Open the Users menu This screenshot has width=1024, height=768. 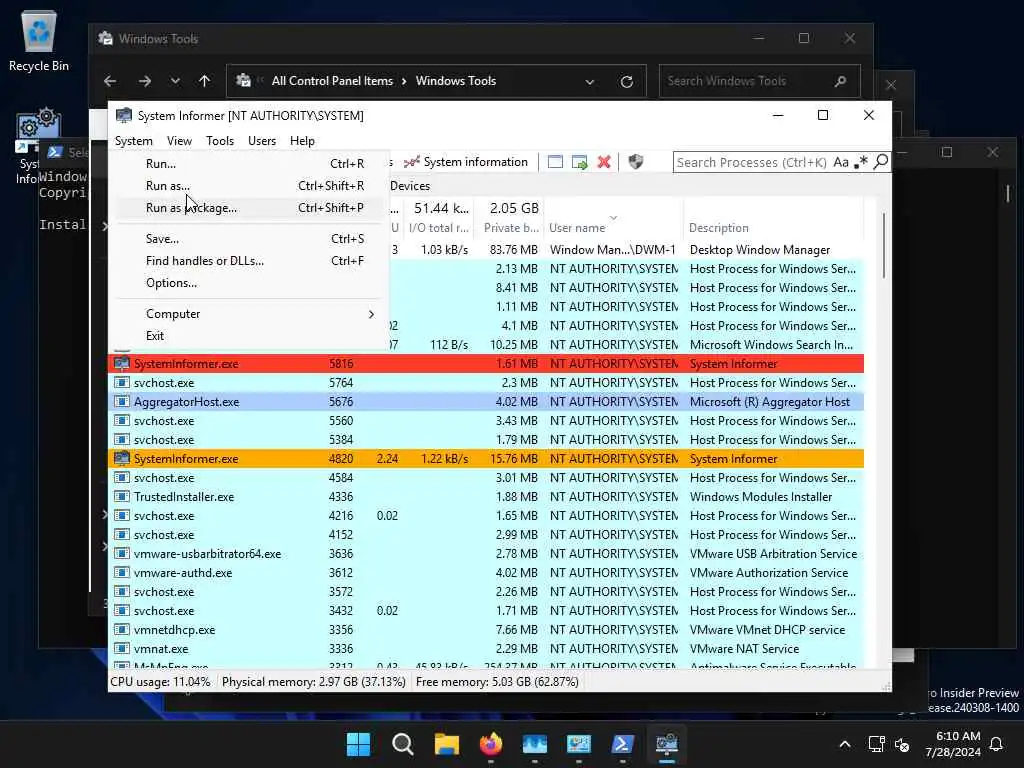point(262,141)
